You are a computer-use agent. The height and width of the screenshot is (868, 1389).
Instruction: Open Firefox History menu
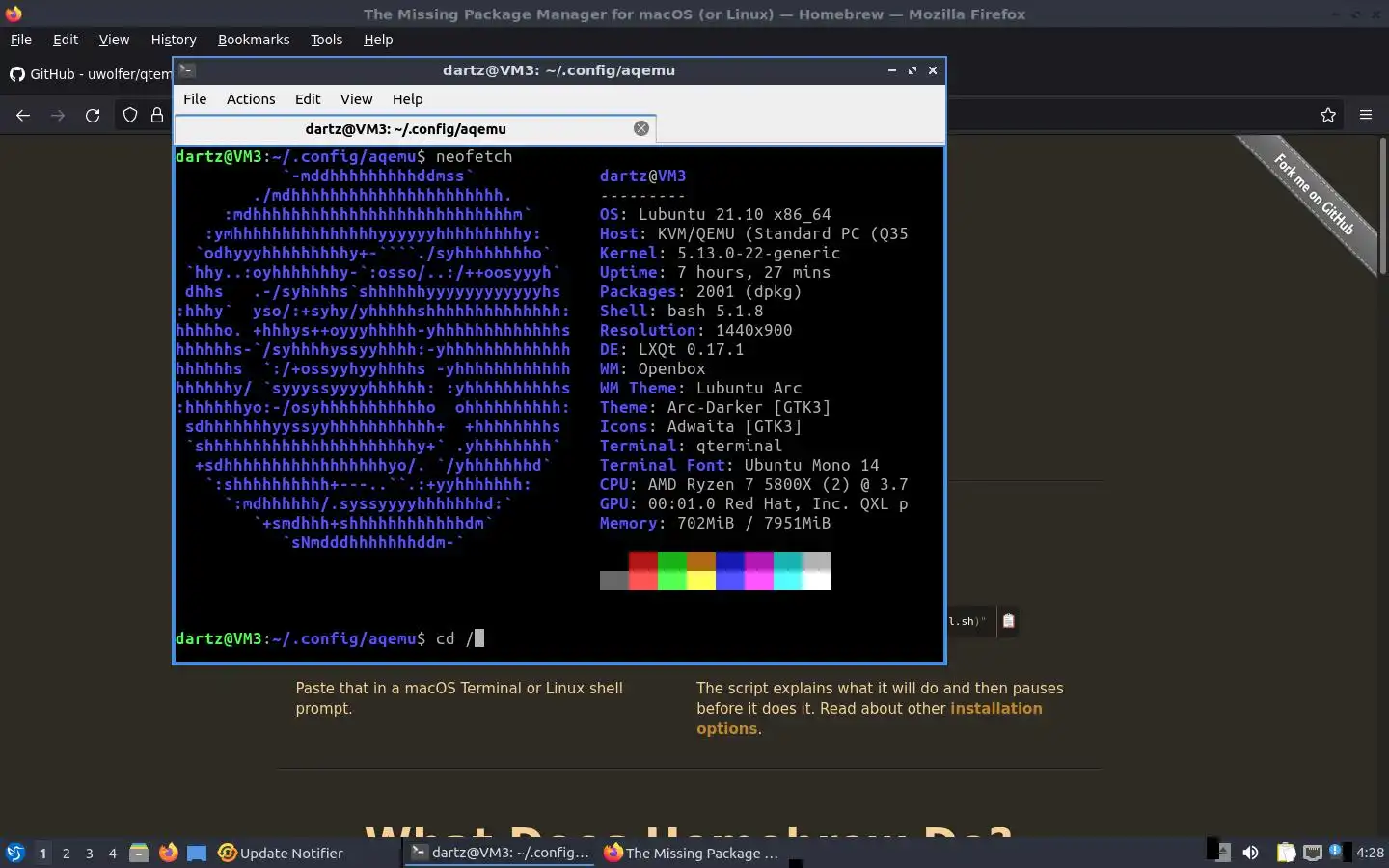[174, 40]
